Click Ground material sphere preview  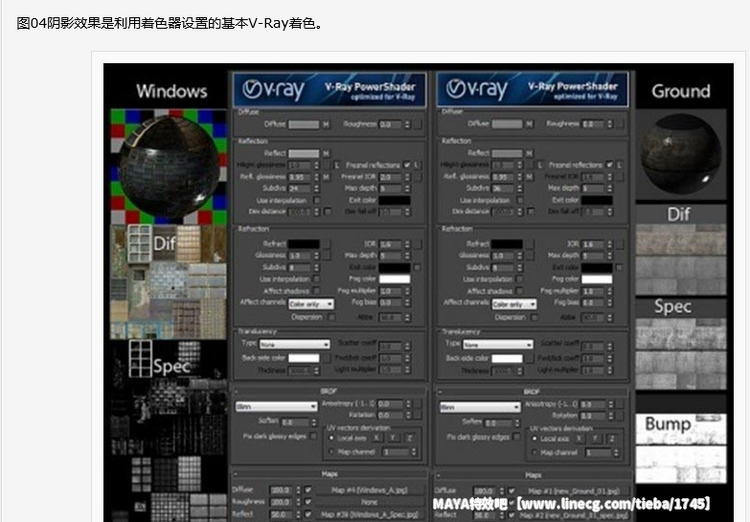click(681, 153)
